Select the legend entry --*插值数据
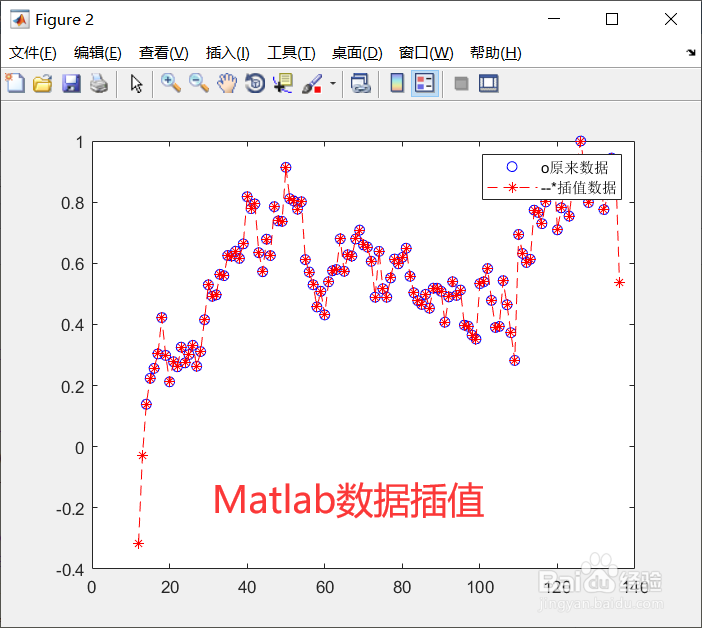702x628 pixels. (578, 188)
